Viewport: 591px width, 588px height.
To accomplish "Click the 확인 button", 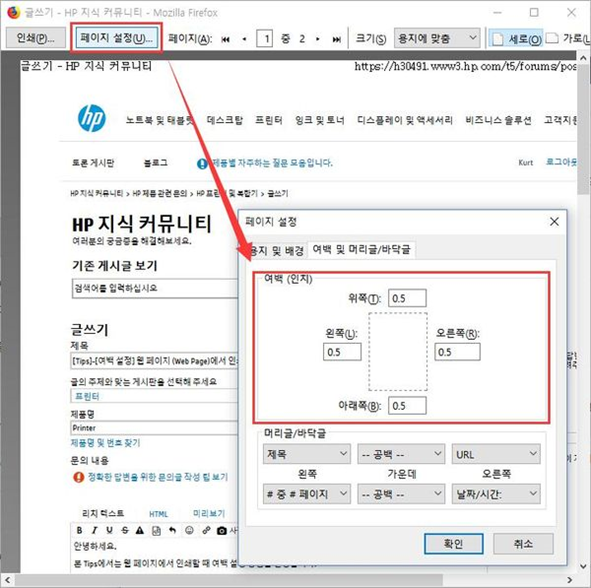I will pos(453,544).
